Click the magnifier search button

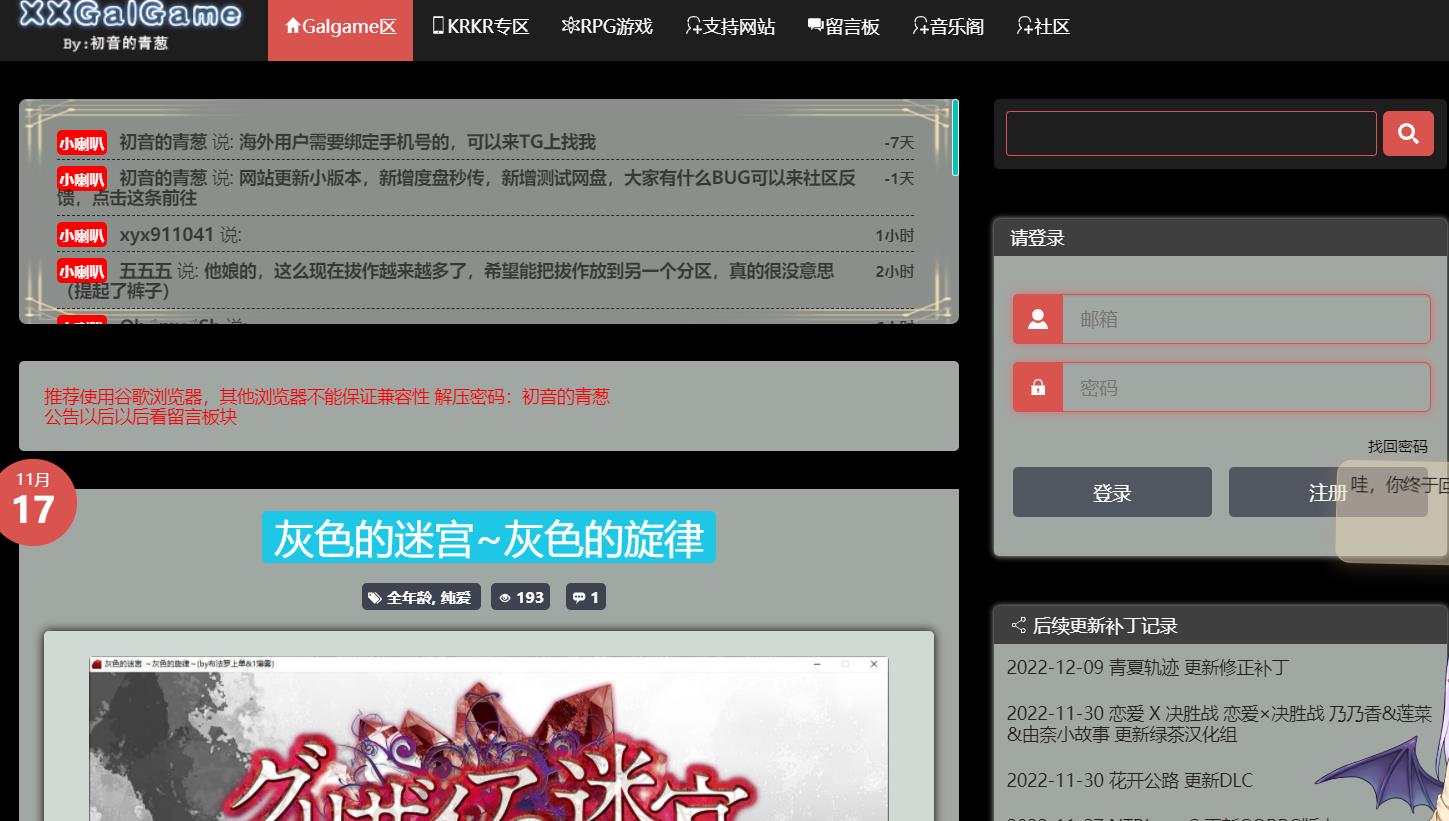pyautogui.click(x=1408, y=133)
